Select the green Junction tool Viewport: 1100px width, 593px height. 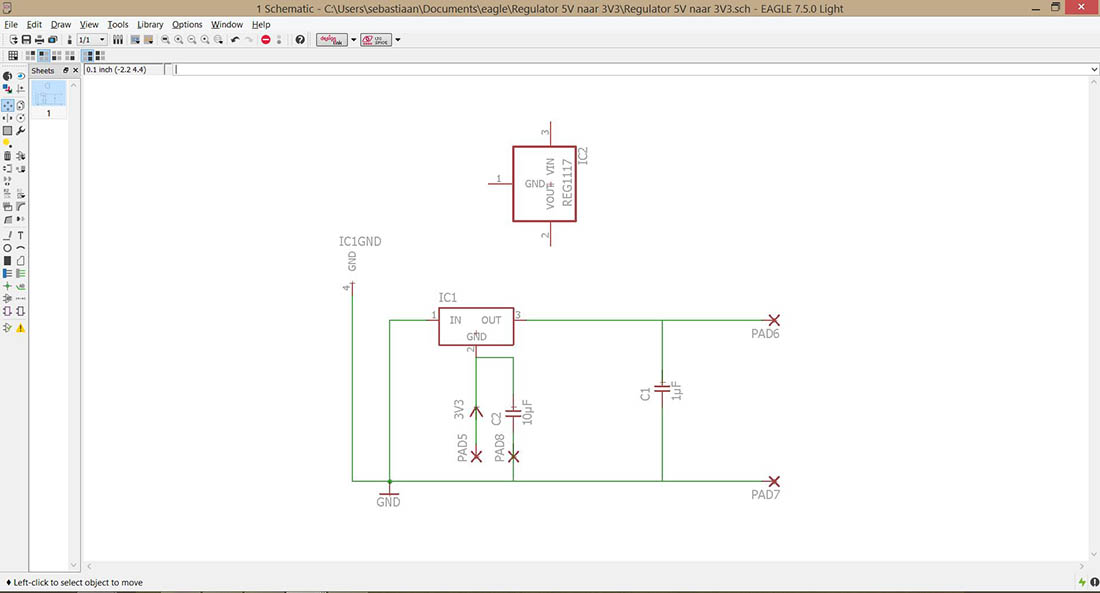point(7,286)
